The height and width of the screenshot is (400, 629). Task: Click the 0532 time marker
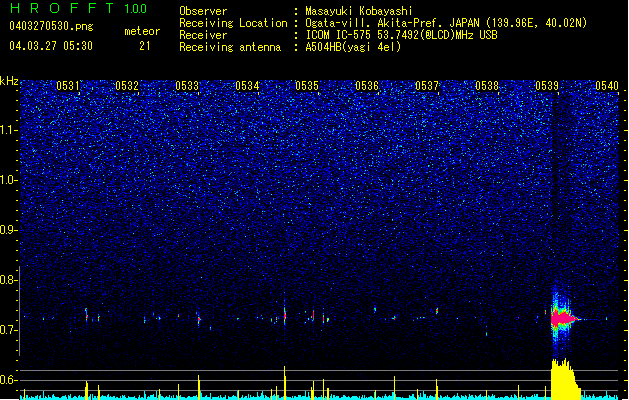[127, 85]
